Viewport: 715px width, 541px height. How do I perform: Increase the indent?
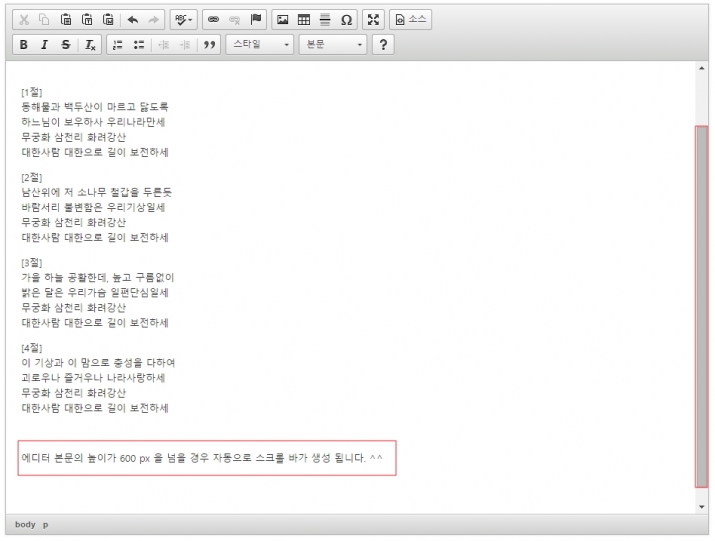coord(185,45)
